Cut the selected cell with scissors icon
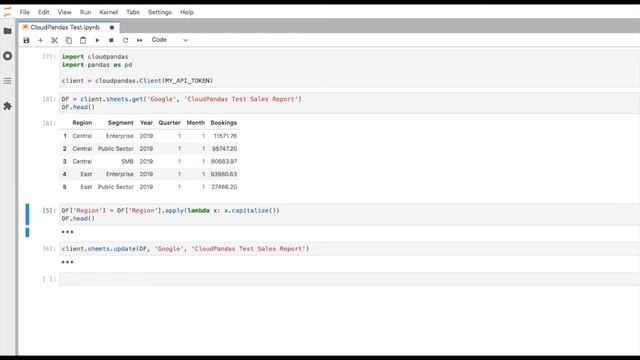Viewport: 640px width, 360px height. coord(54,40)
